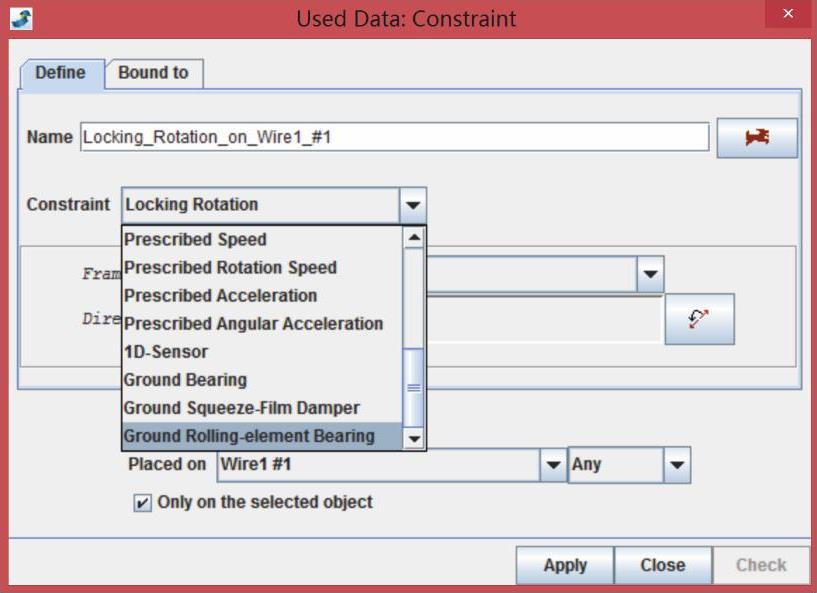
Task: Click the red animal icon button beside Name
Action: coord(757,138)
